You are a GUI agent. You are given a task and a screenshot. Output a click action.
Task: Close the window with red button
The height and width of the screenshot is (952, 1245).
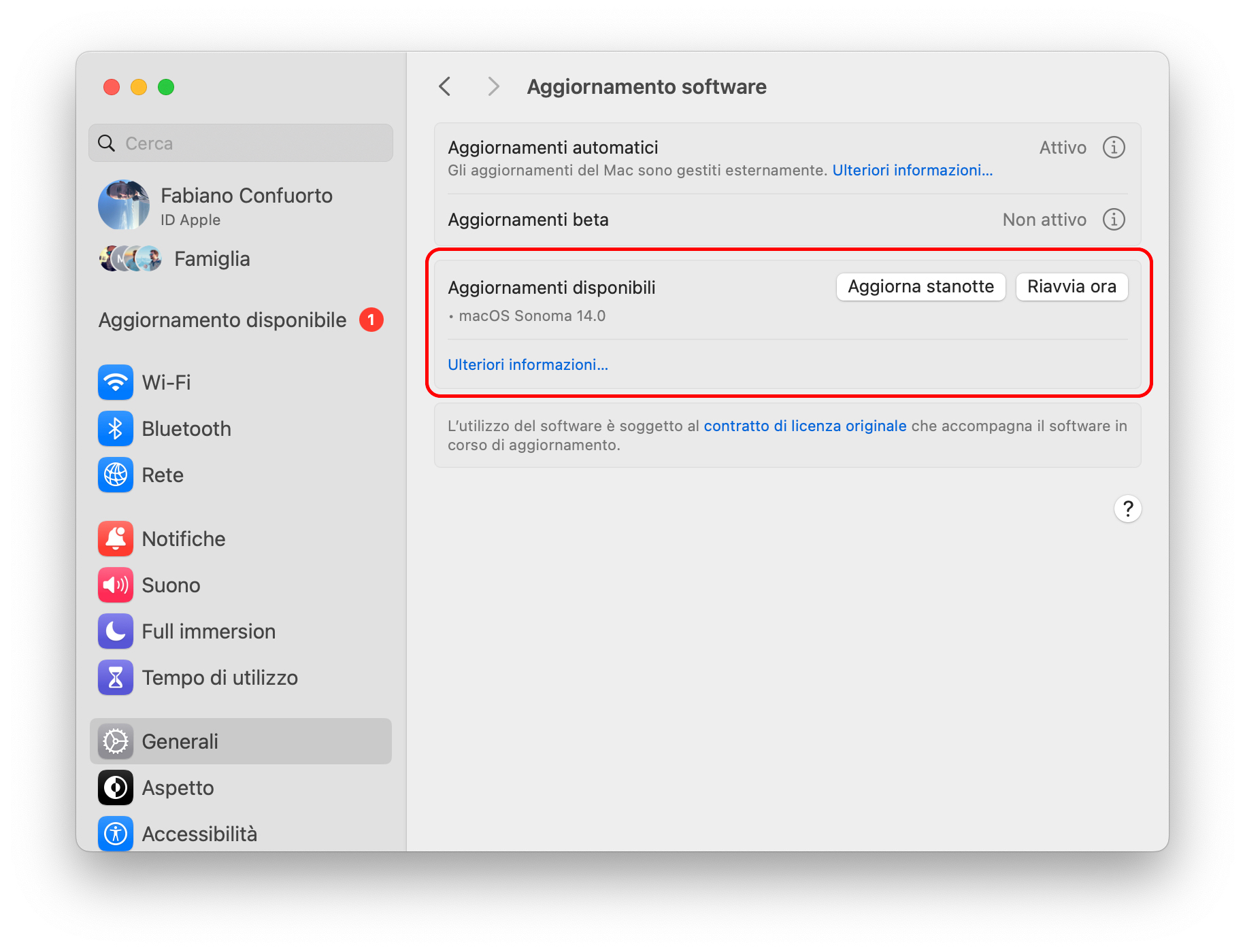112,87
